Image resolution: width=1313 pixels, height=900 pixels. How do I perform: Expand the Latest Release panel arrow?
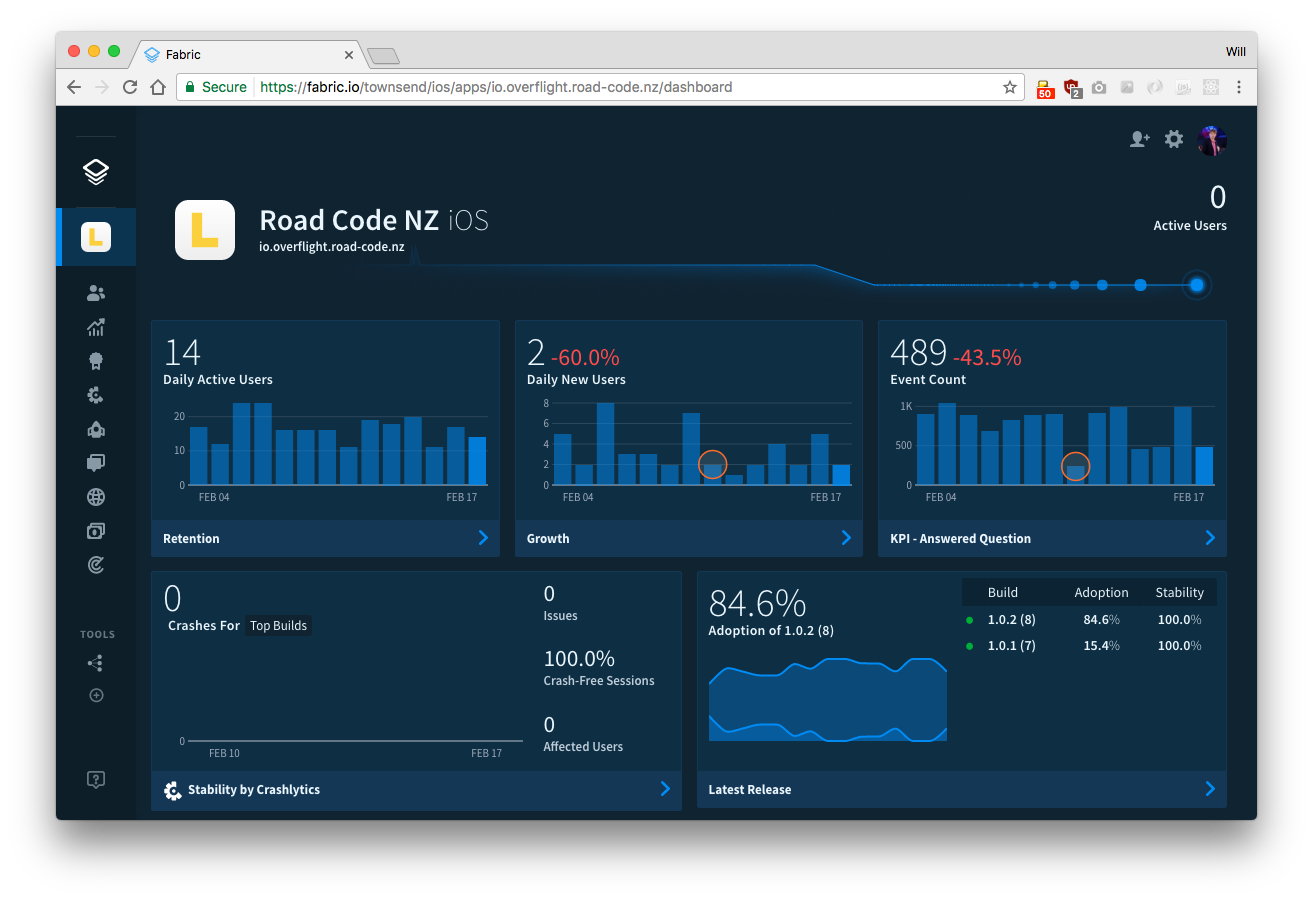tap(1209, 789)
